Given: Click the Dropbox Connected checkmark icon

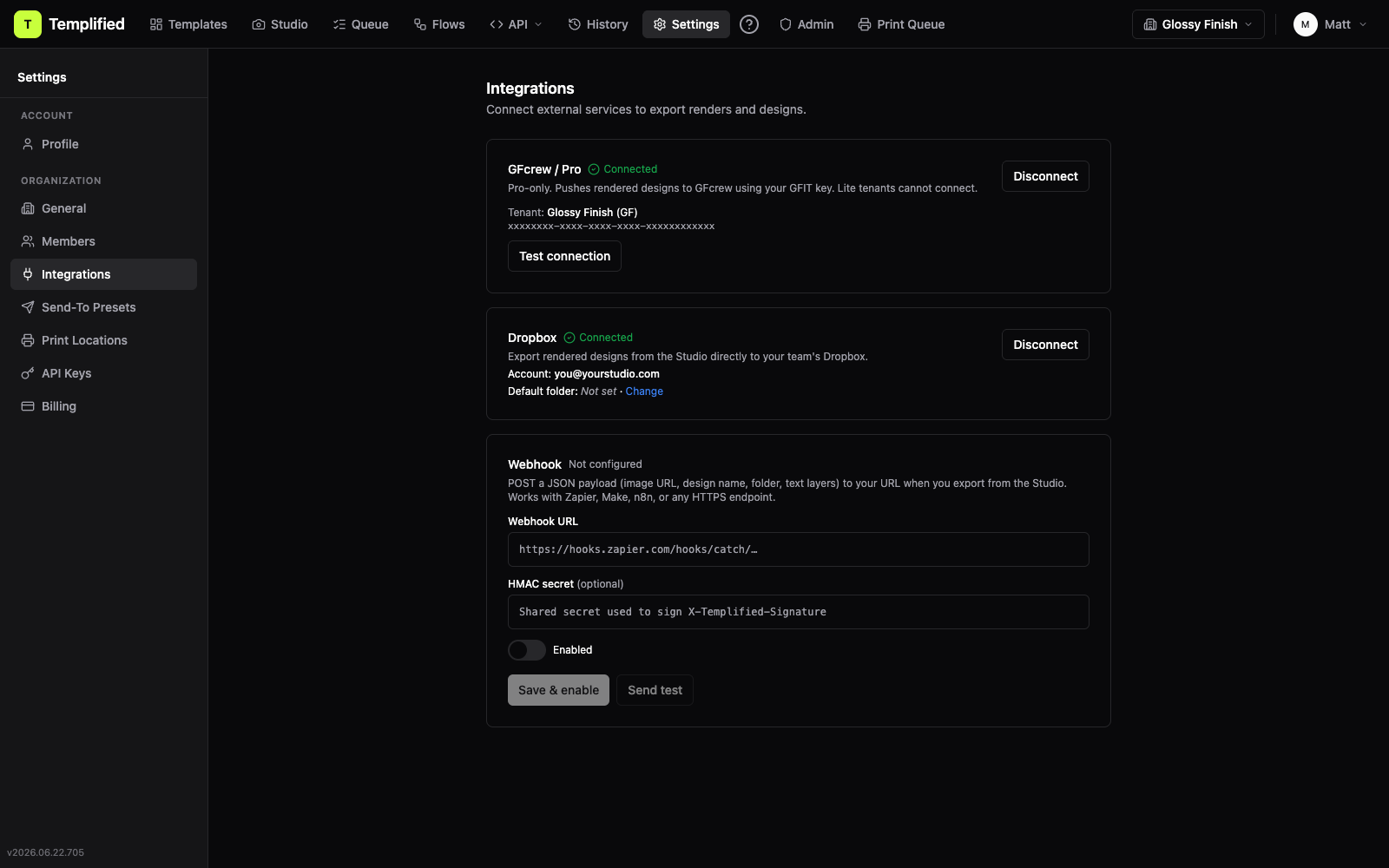Looking at the screenshot, I should coord(569,338).
